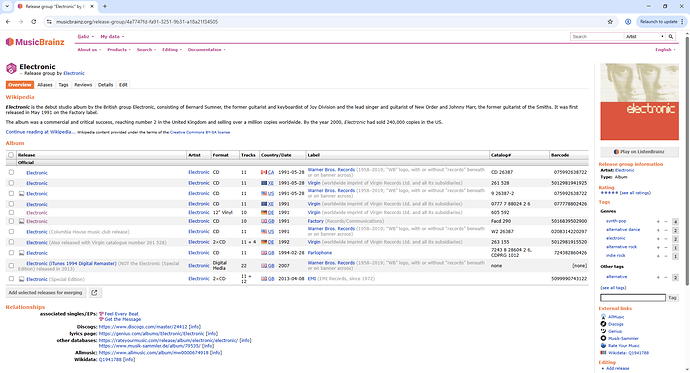Open the Reviews tab
The width and height of the screenshot is (690, 373).
[83, 85]
